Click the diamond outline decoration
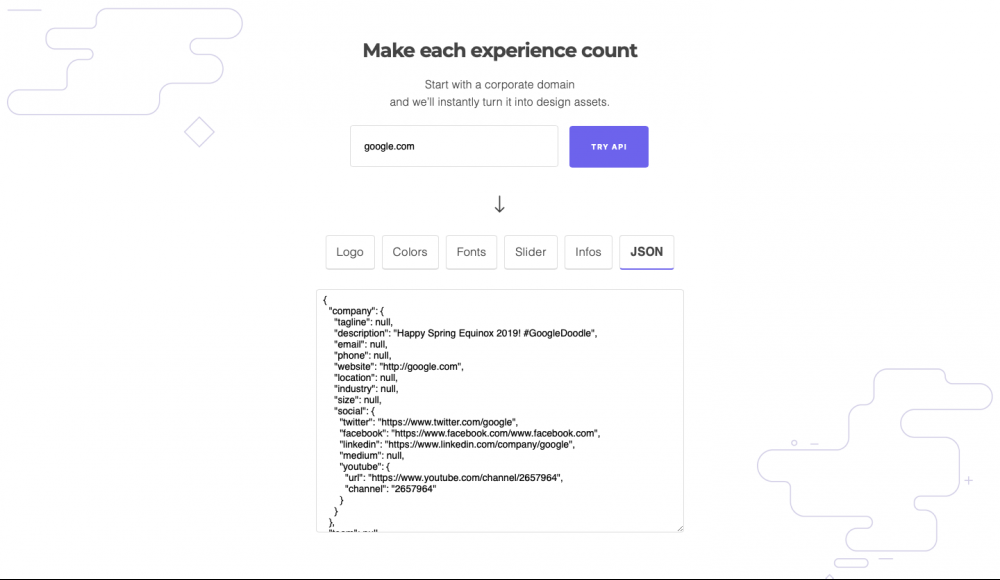 (x=200, y=132)
